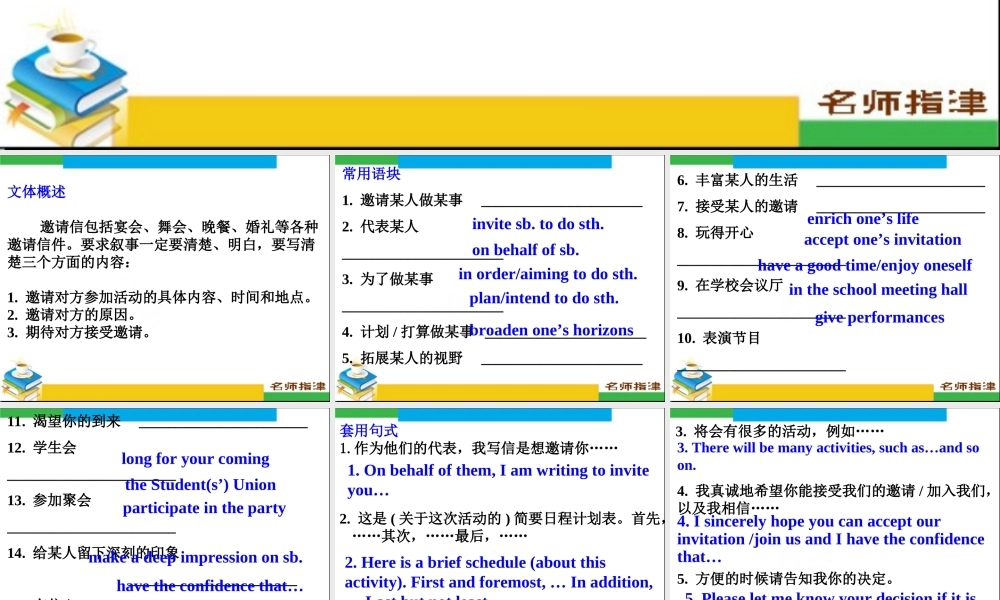Select the 名师指津 brand logo top right
1000x600 pixels.
pyautogui.click(x=905, y=103)
